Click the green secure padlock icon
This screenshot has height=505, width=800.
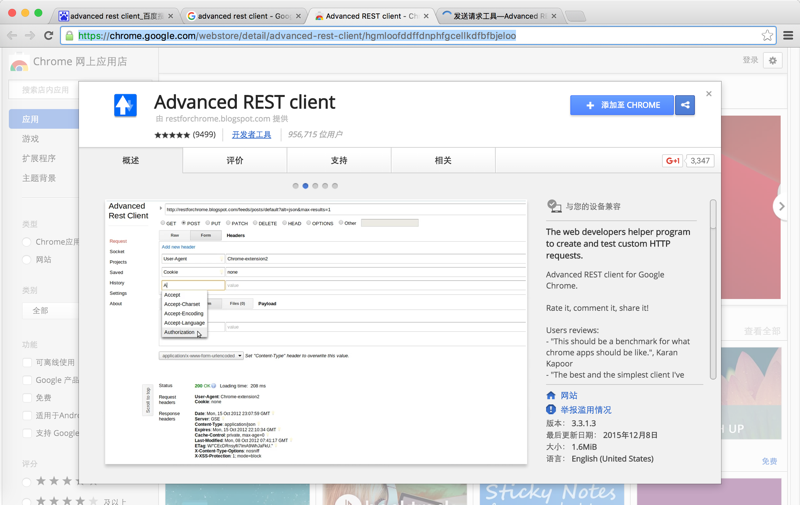[x=69, y=36]
